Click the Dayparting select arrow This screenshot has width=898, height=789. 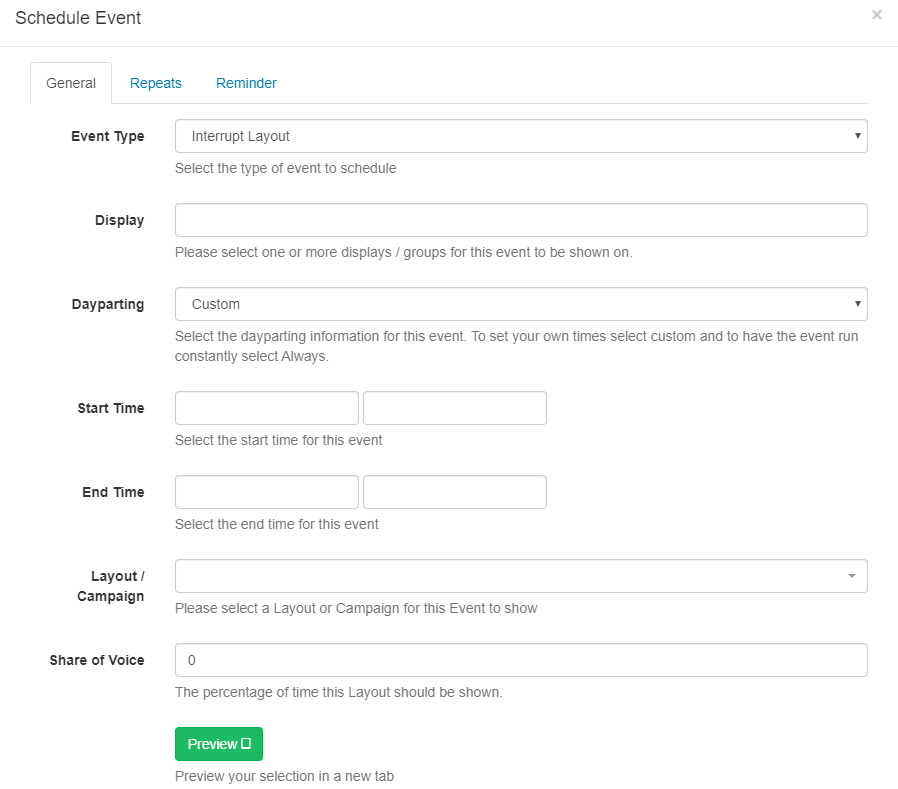857,304
